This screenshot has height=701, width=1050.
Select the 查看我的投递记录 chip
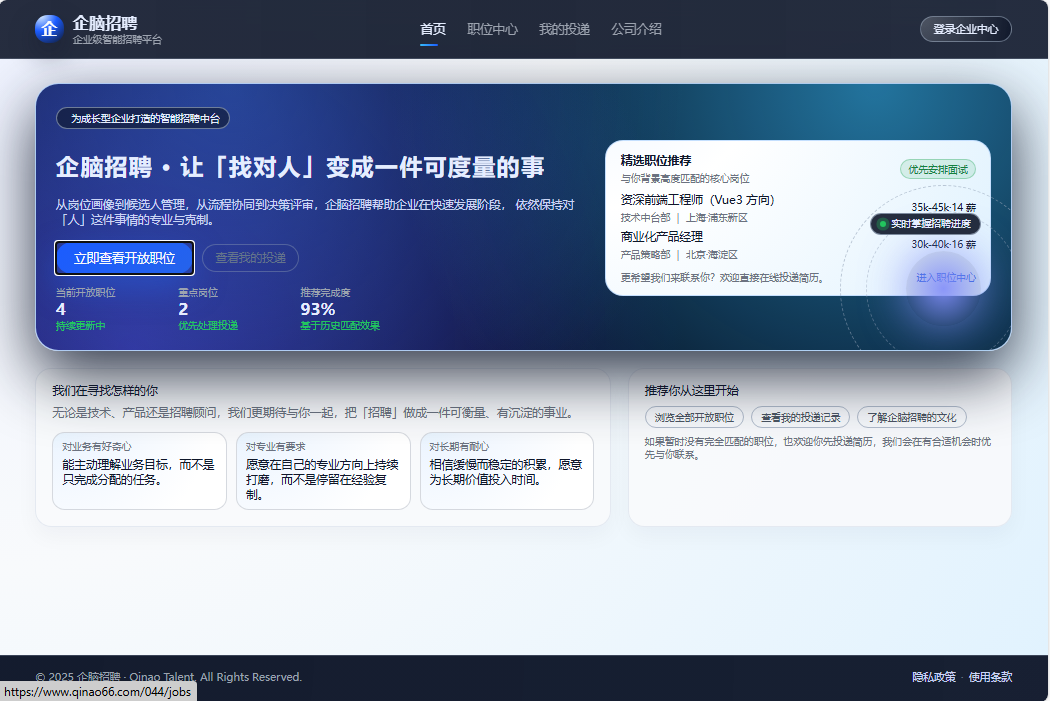pyautogui.click(x=800, y=417)
